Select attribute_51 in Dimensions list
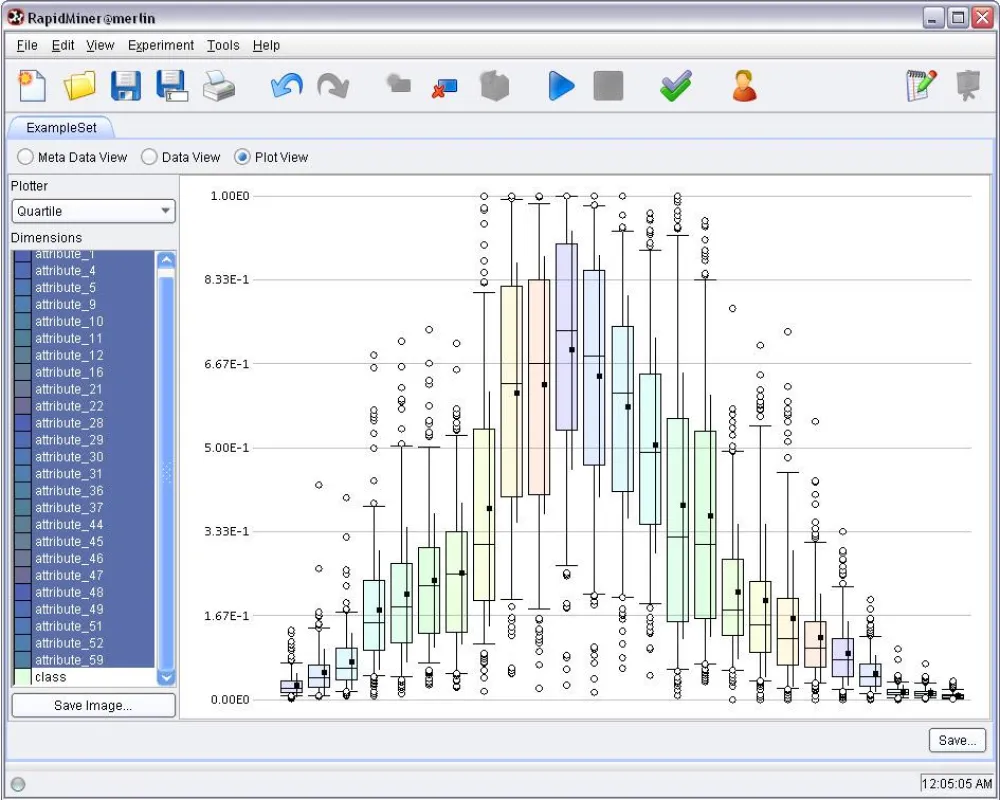The image size is (1000, 800). coord(84,626)
